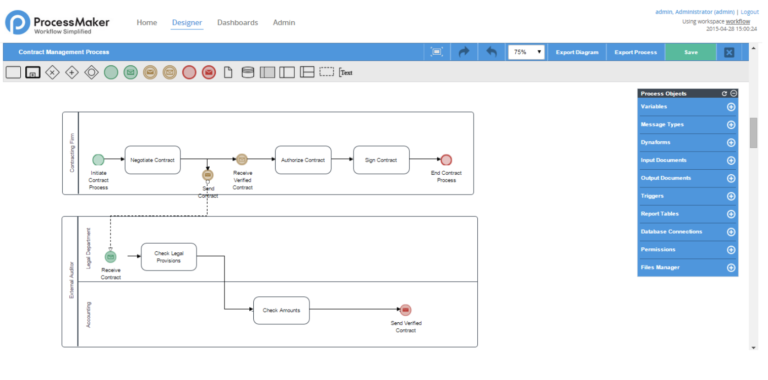
Task: Open the Home tab
Action: click(147, 23)
